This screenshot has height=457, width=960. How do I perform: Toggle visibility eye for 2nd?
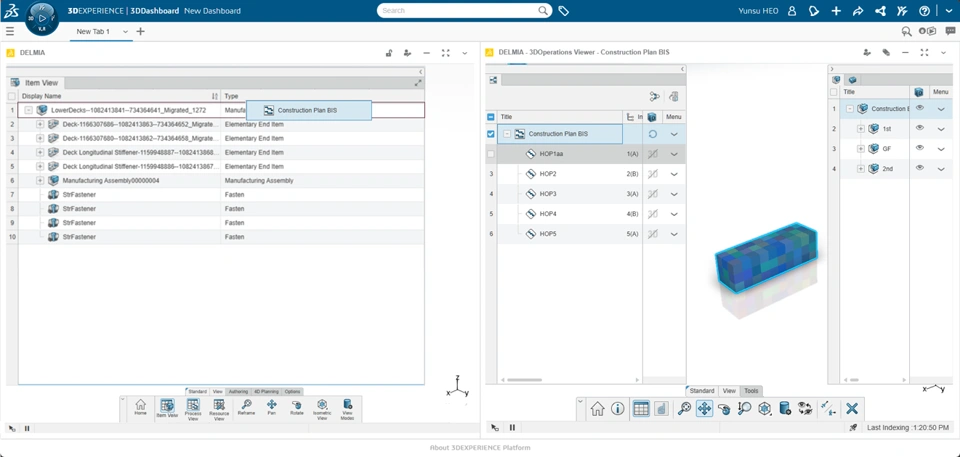tap(919, 168)
